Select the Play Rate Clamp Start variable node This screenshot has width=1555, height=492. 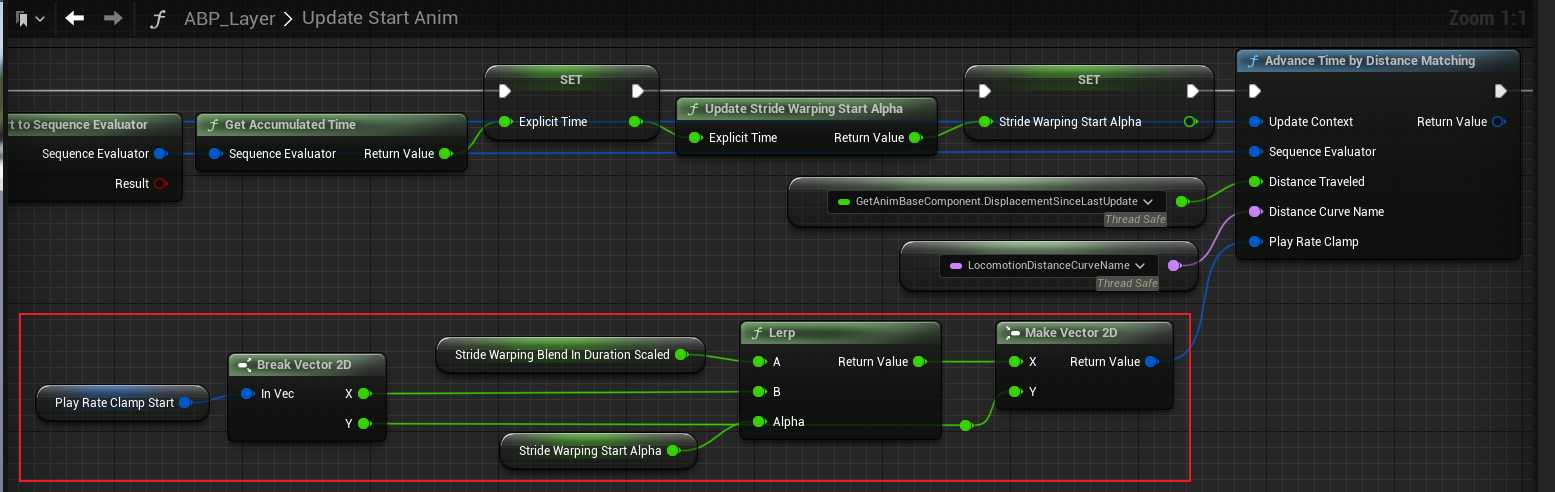114,403
